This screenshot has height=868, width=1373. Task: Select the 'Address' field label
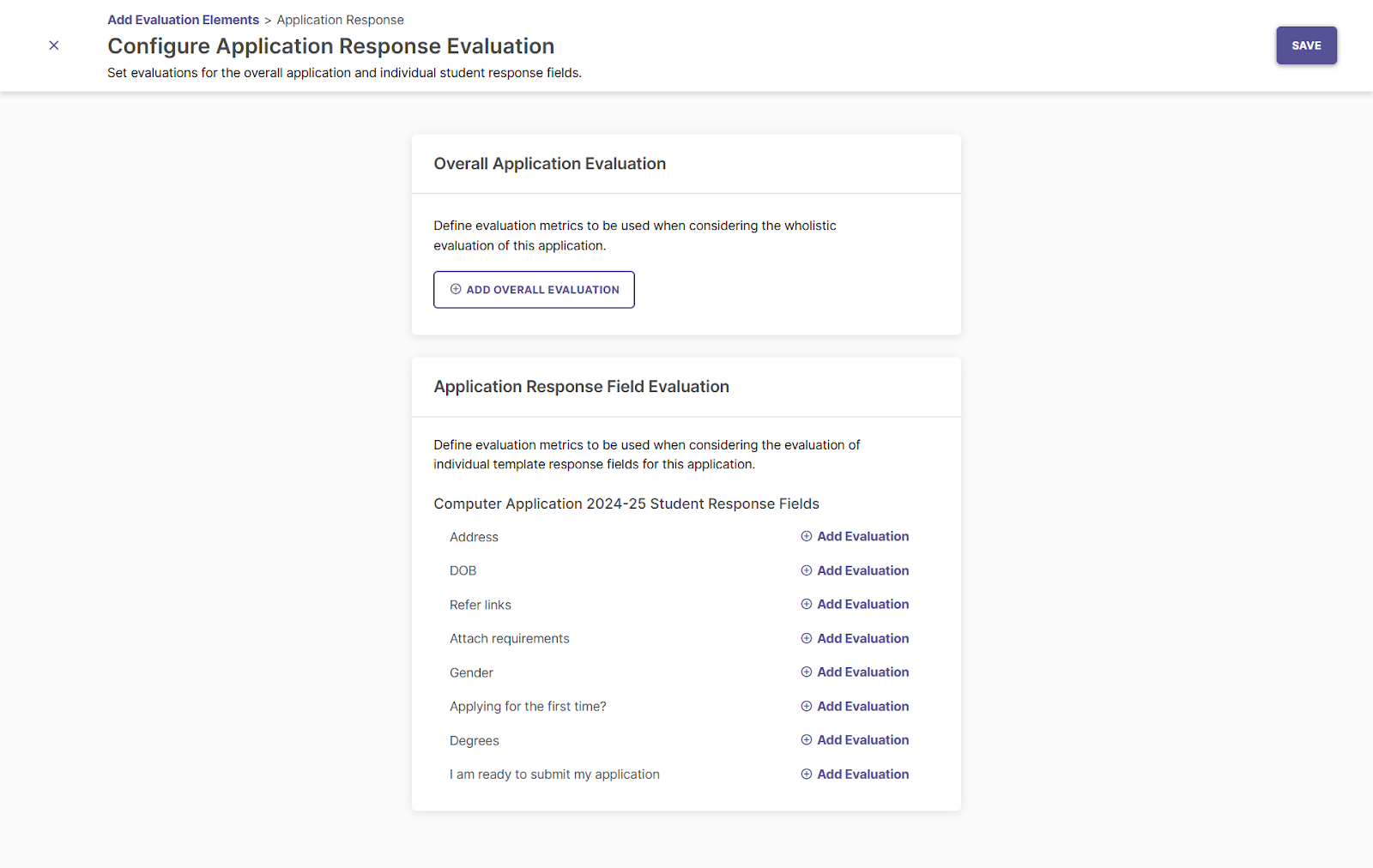click(x=474, y=537)
